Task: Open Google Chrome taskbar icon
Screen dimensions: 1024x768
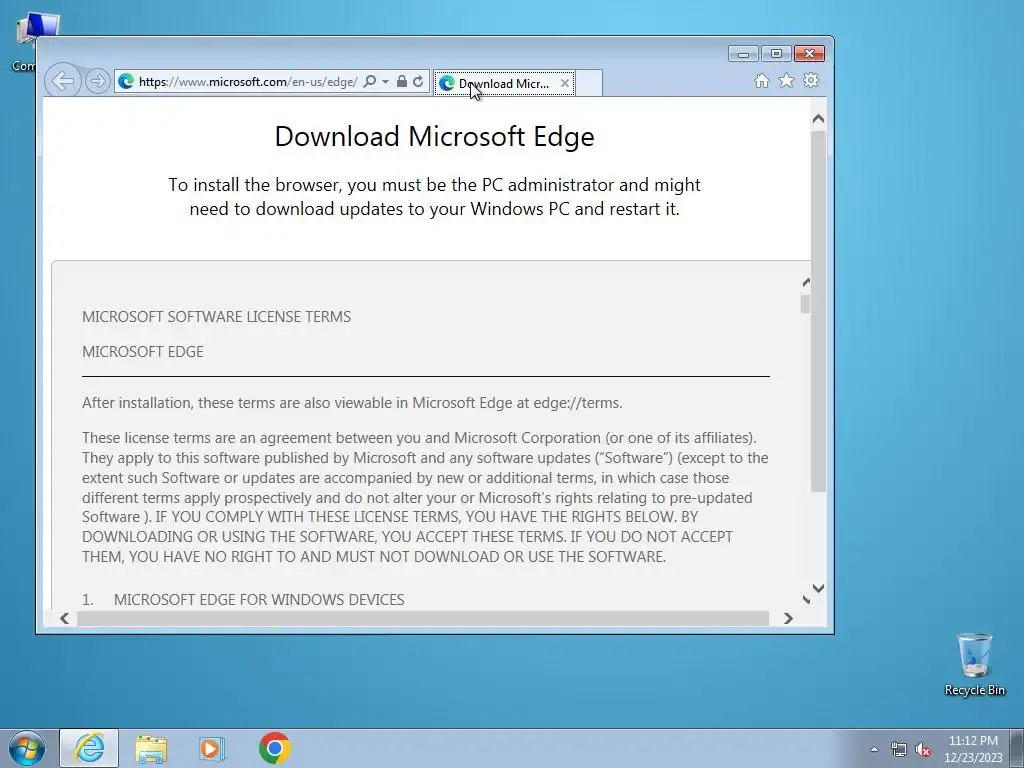Action: tap(274, 748)
